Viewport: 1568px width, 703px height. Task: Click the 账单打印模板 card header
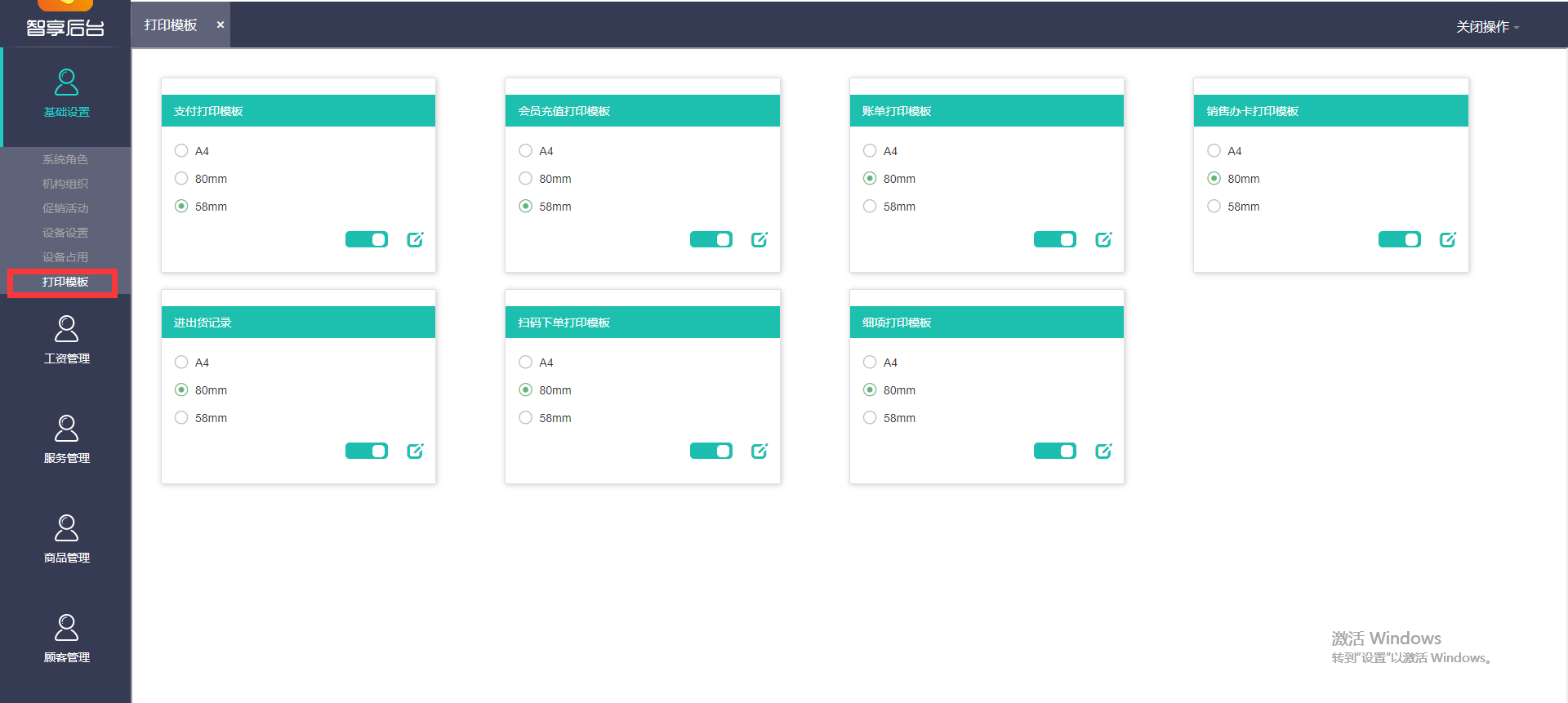coord(987,111)
